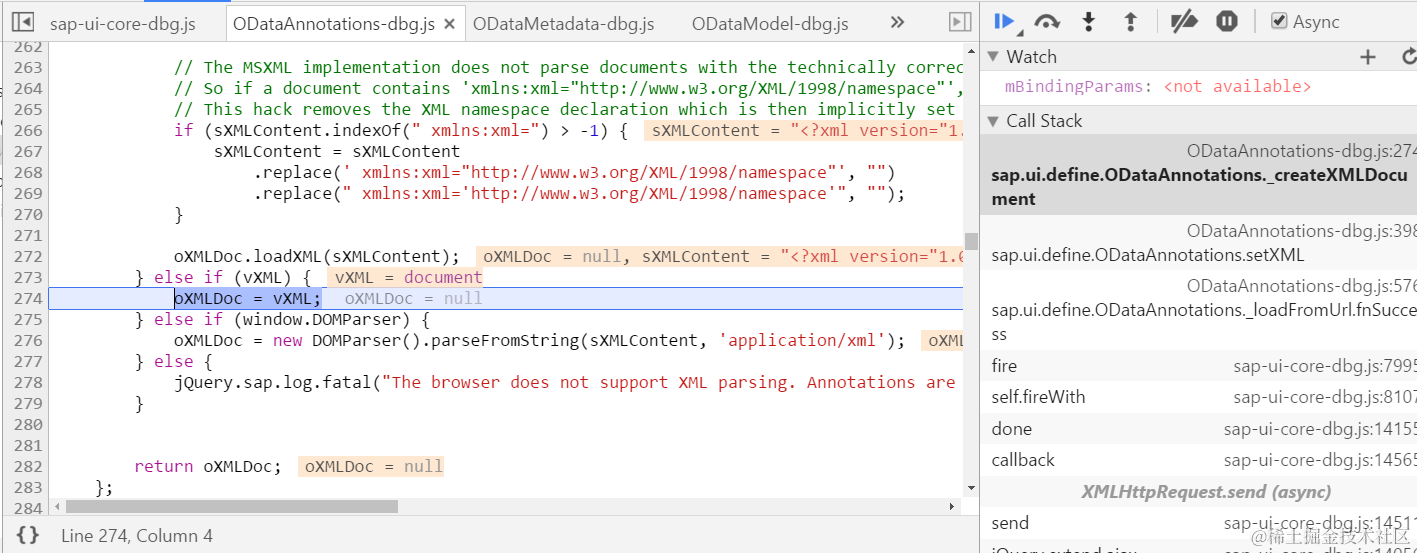Select the send call stack frame

1198,523
